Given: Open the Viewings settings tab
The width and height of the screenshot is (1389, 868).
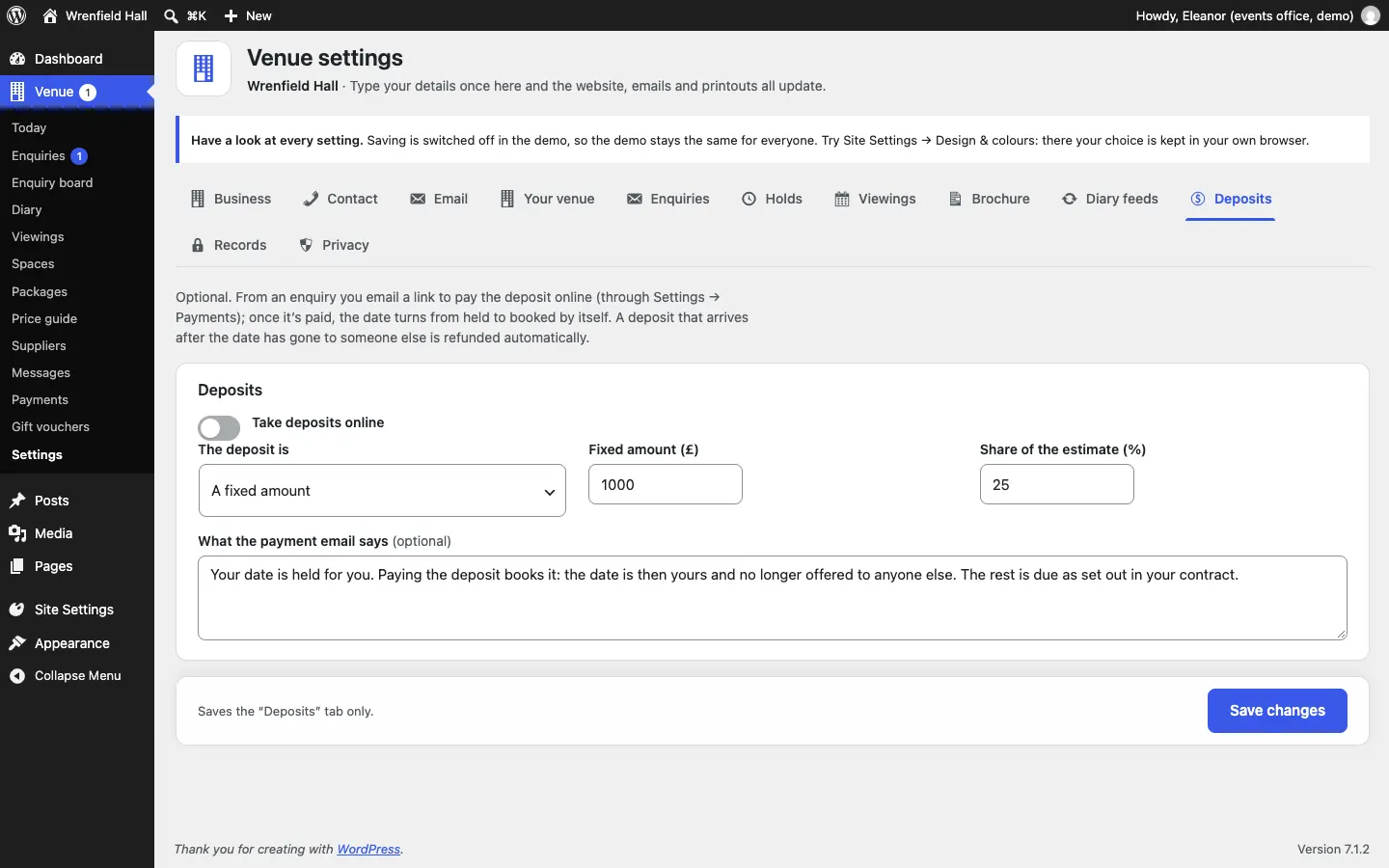Looking at the screenshot, I should pyautogui.click(x=876, y=199).
